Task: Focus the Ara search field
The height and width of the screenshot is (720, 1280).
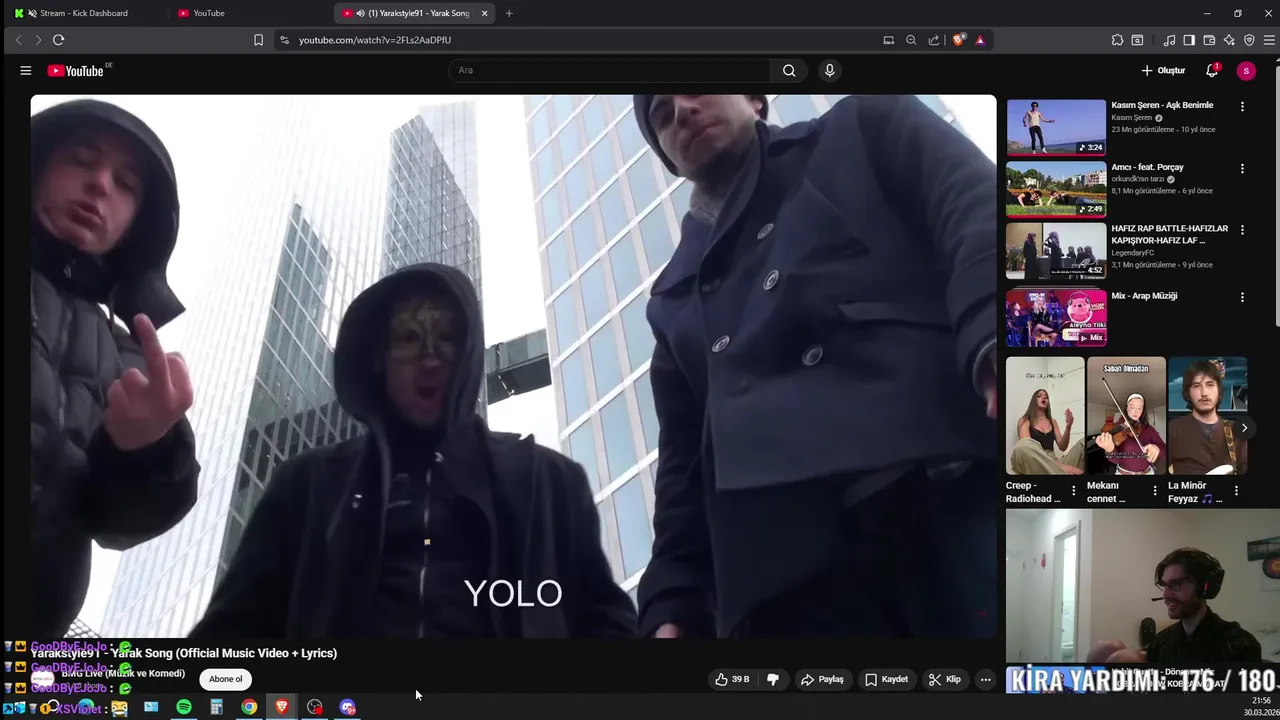Action: coord(610,70)
